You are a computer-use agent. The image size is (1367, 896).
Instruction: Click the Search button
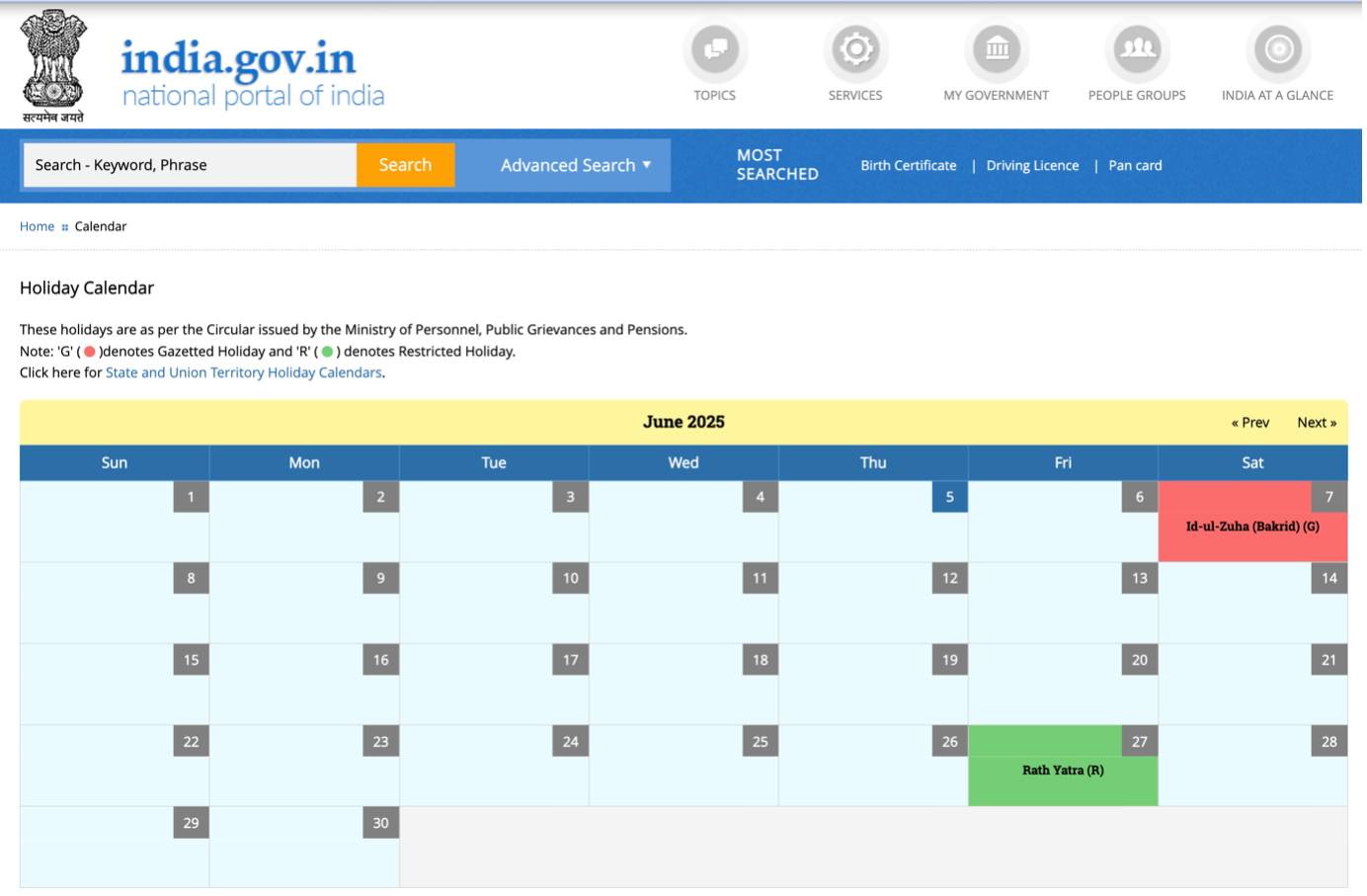click(405, 165)
